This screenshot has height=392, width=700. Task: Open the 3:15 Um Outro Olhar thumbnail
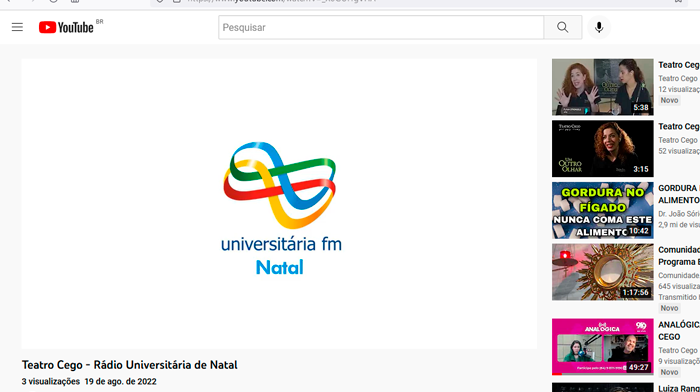(x=602, y=149)
